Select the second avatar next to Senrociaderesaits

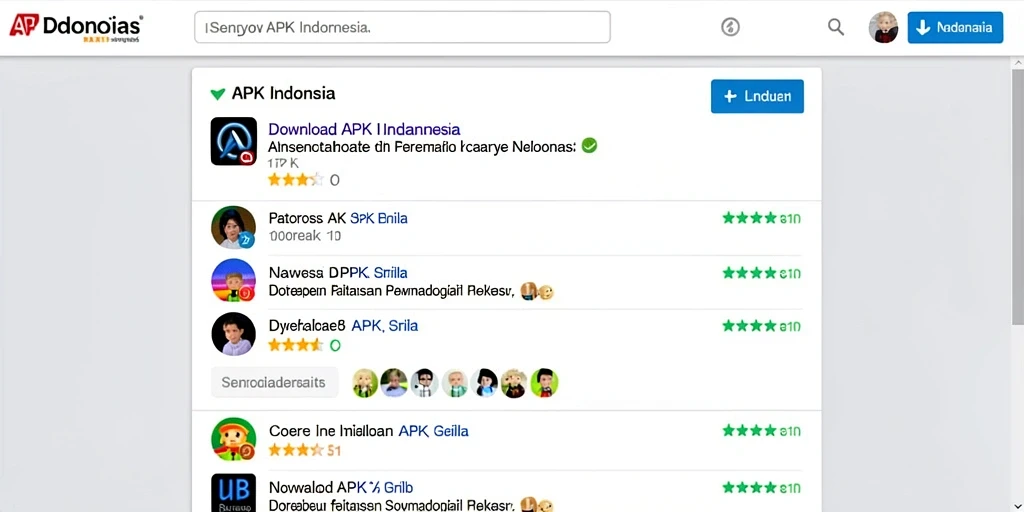[x=394, y=383]
